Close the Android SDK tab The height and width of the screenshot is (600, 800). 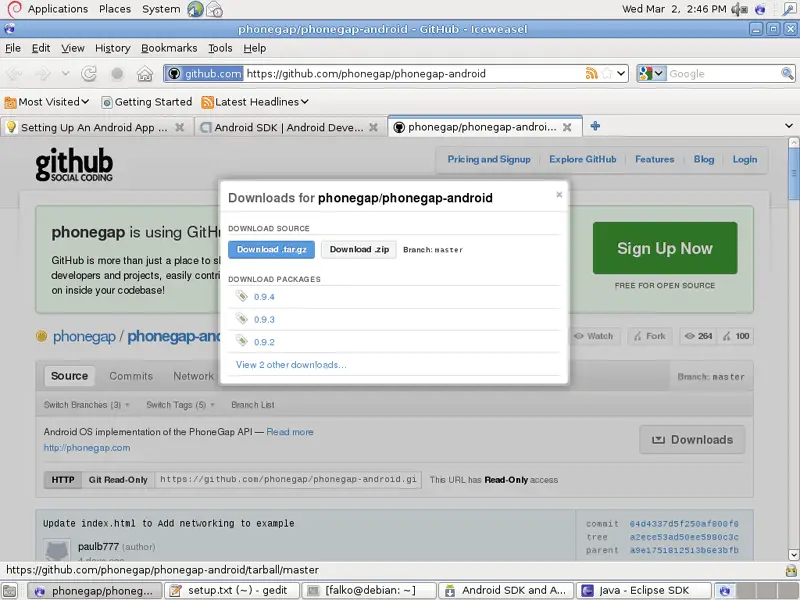(x=373, y=127)
